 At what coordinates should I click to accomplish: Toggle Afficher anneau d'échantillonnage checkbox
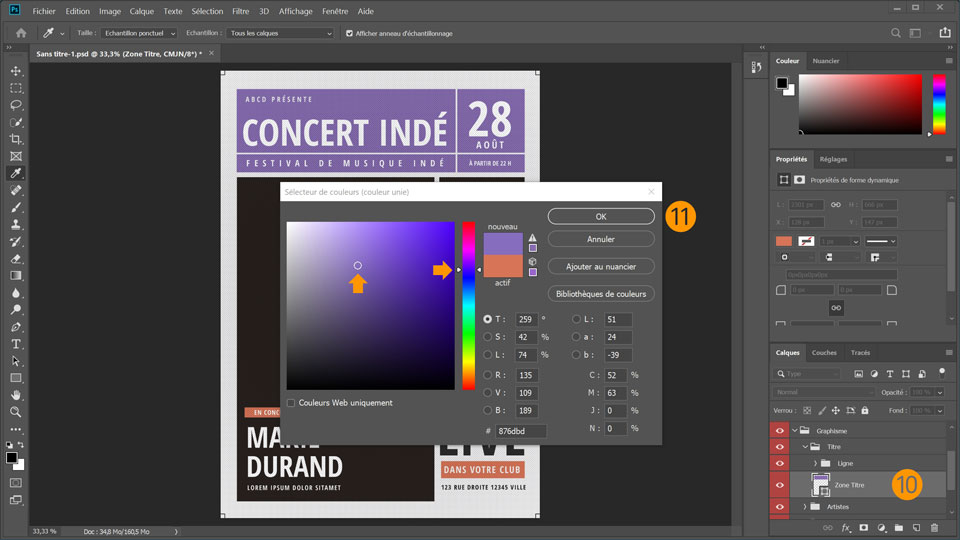349,34
